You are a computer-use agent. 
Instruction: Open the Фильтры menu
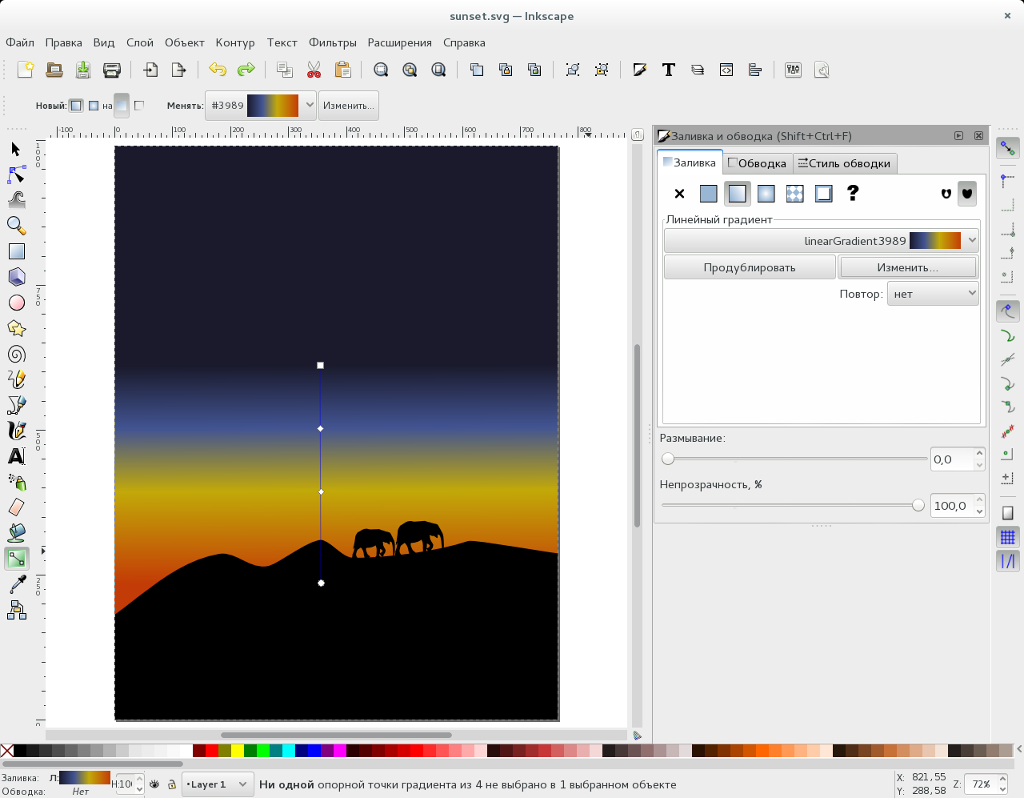tap(331, 42)
